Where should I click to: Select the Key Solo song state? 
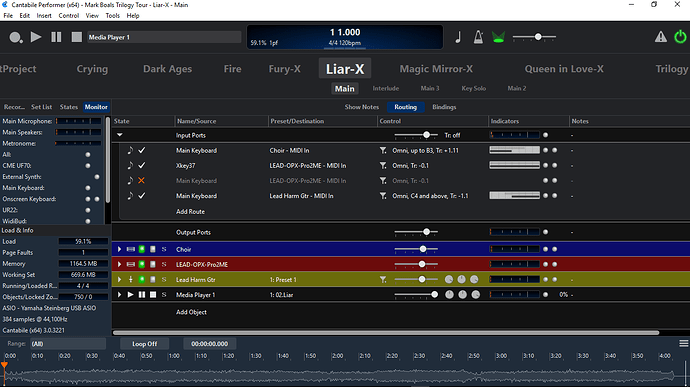(x=473, y=88)
